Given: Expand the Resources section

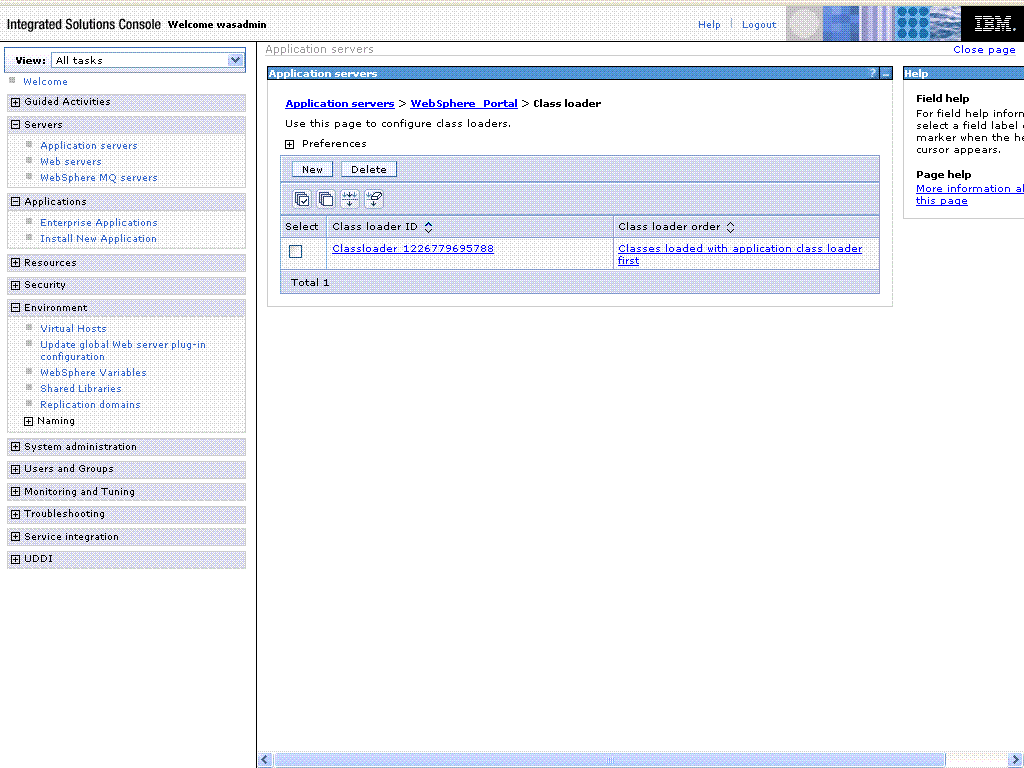Looking at the screenshot, I should coord(16,263).
